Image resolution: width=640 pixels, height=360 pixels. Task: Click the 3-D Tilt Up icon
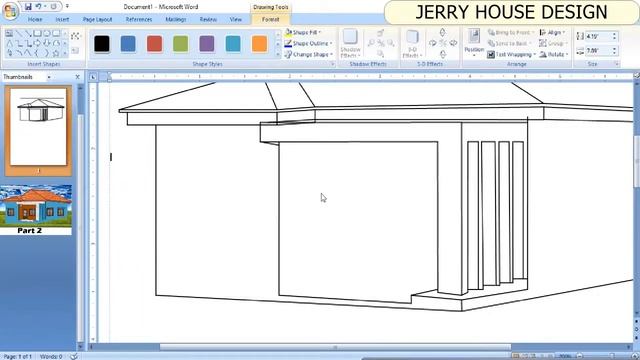(x=443, y=32)
